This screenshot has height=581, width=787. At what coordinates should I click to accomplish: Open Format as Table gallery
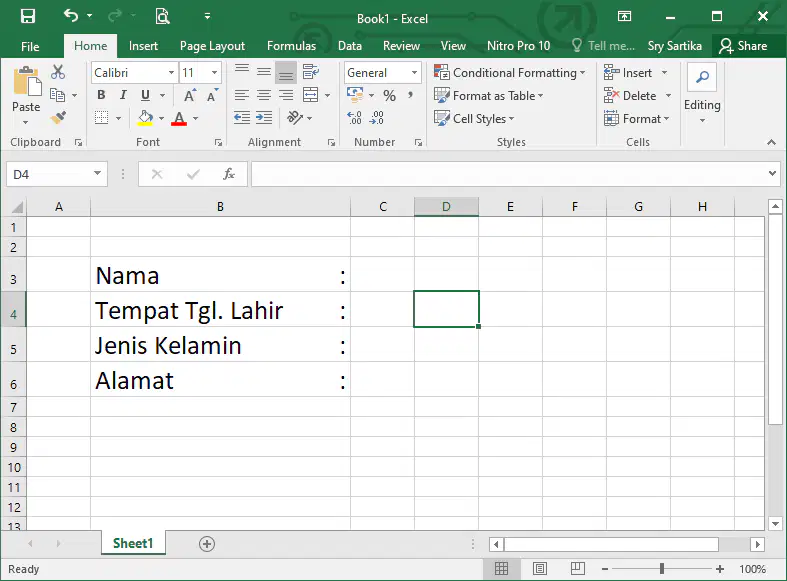pos(488,95)
